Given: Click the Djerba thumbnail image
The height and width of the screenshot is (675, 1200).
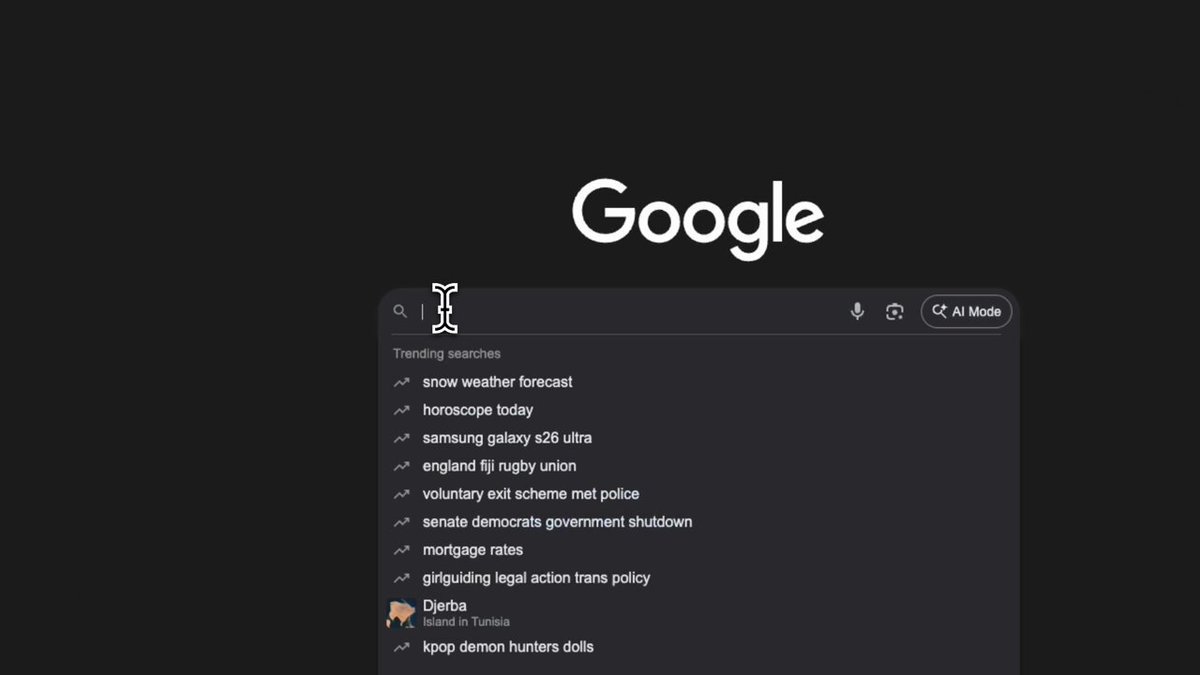Looking at the screenshot, I should click(402, 613).
